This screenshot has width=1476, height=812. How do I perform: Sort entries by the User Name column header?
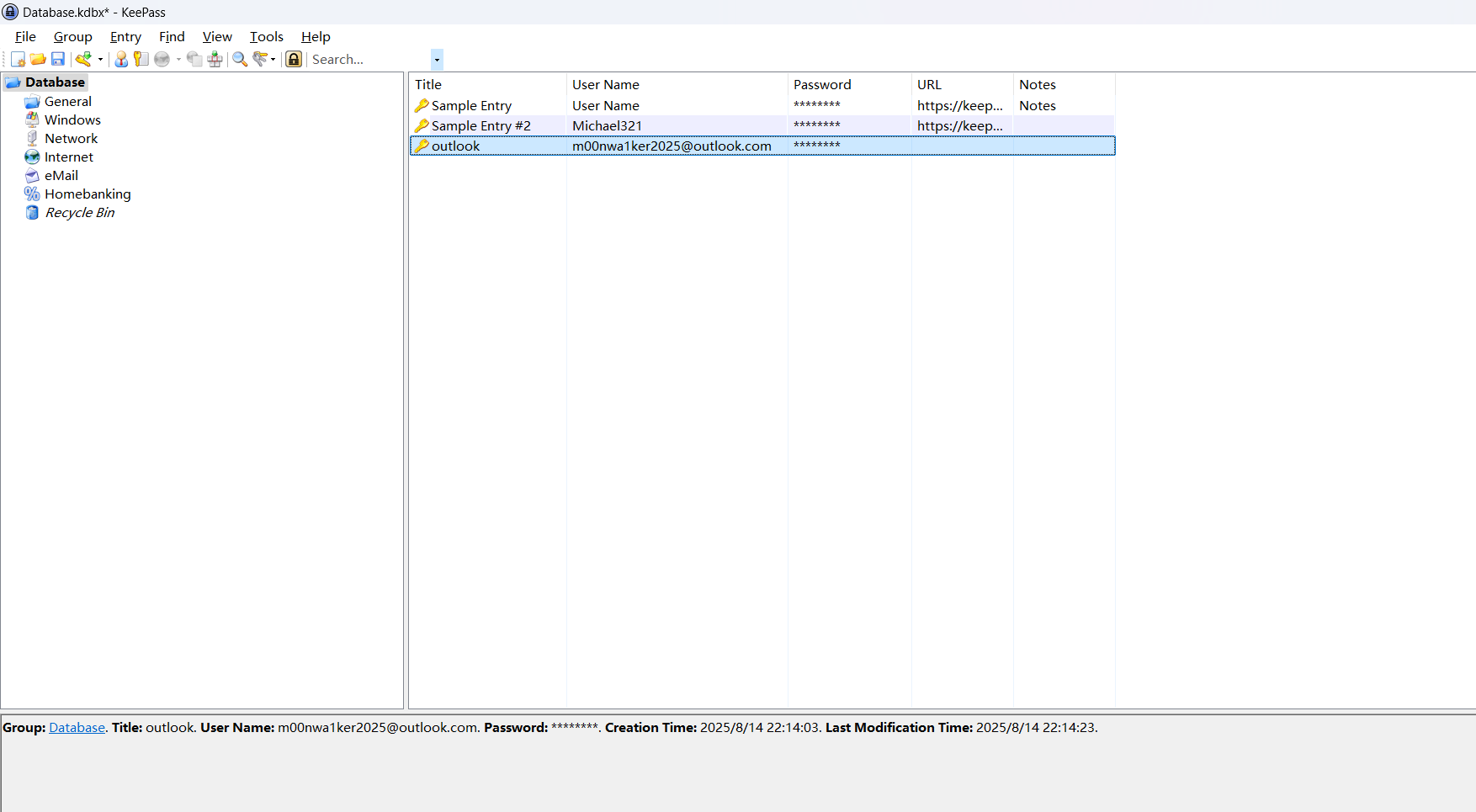677,84
